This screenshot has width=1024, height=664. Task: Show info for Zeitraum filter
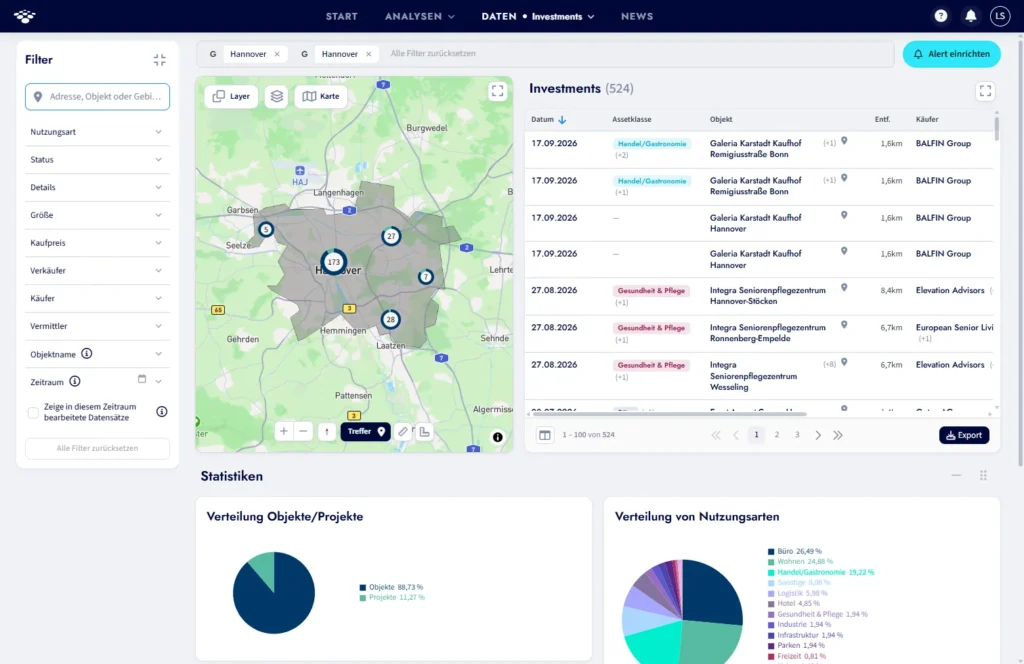74,381
